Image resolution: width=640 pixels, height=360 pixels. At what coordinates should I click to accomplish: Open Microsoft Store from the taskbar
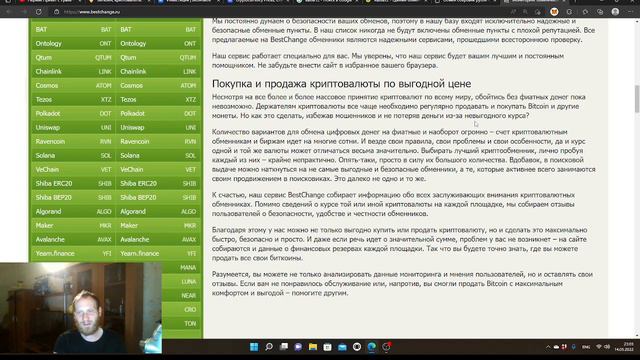coord(327,347)
